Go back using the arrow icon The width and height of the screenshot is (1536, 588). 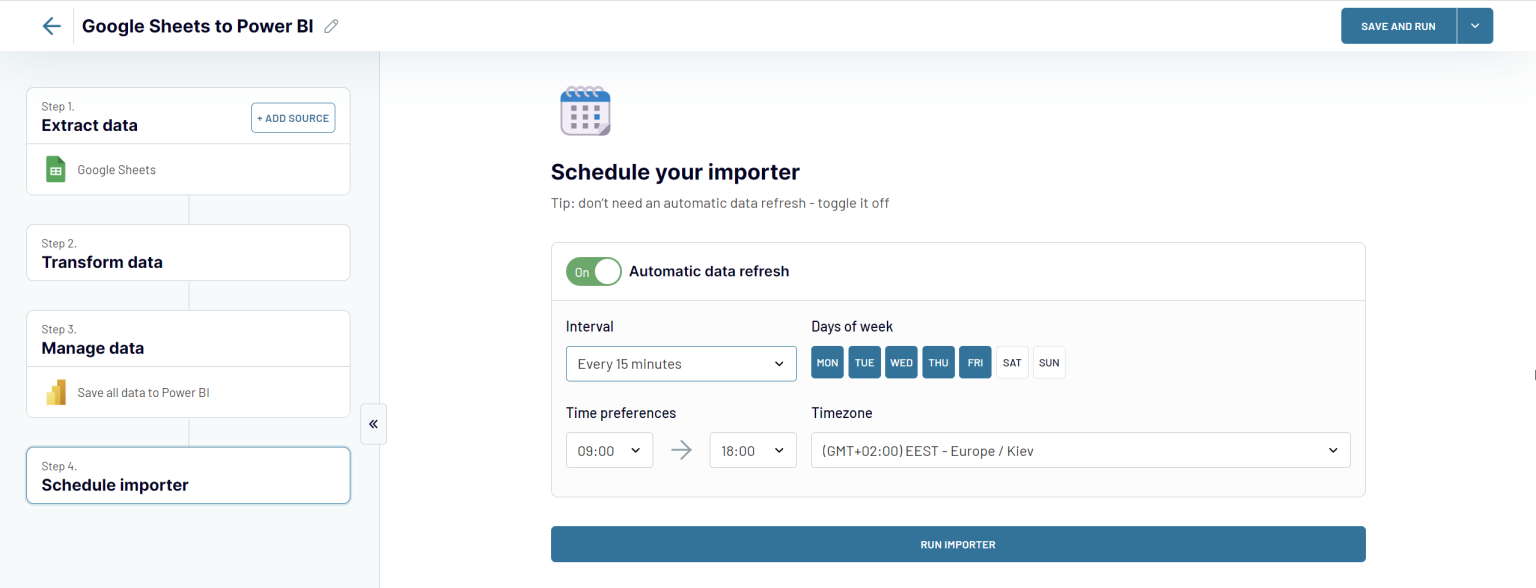pos(51,25)
